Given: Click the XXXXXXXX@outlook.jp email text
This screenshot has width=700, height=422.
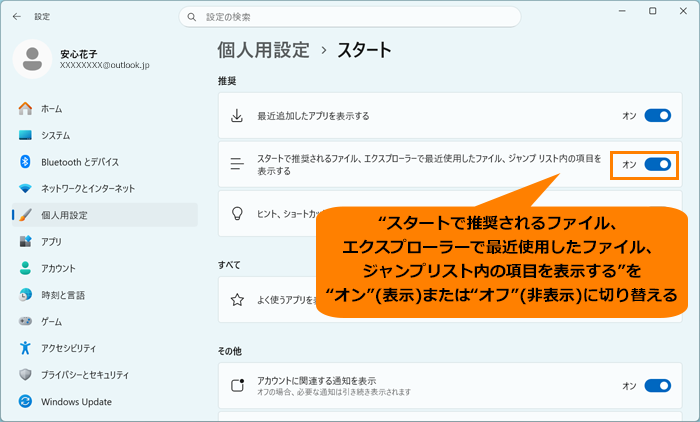Looking at the screenshot, I should (104, 65).
